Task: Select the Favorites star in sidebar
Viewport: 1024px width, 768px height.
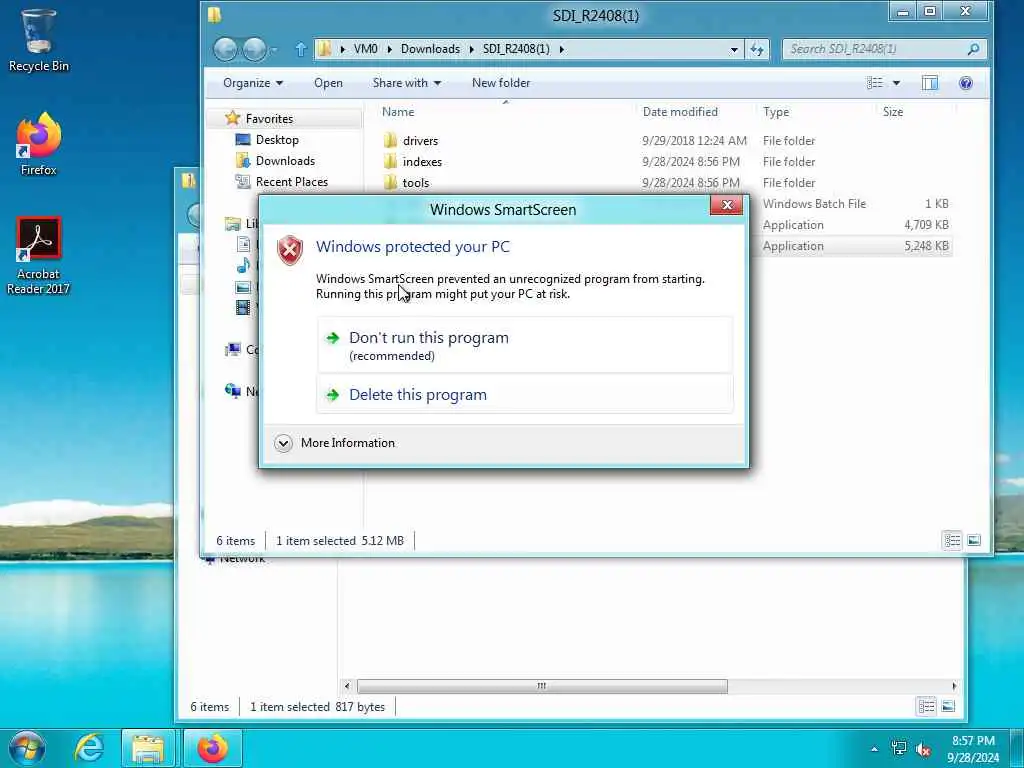Action: pos(232,118)
